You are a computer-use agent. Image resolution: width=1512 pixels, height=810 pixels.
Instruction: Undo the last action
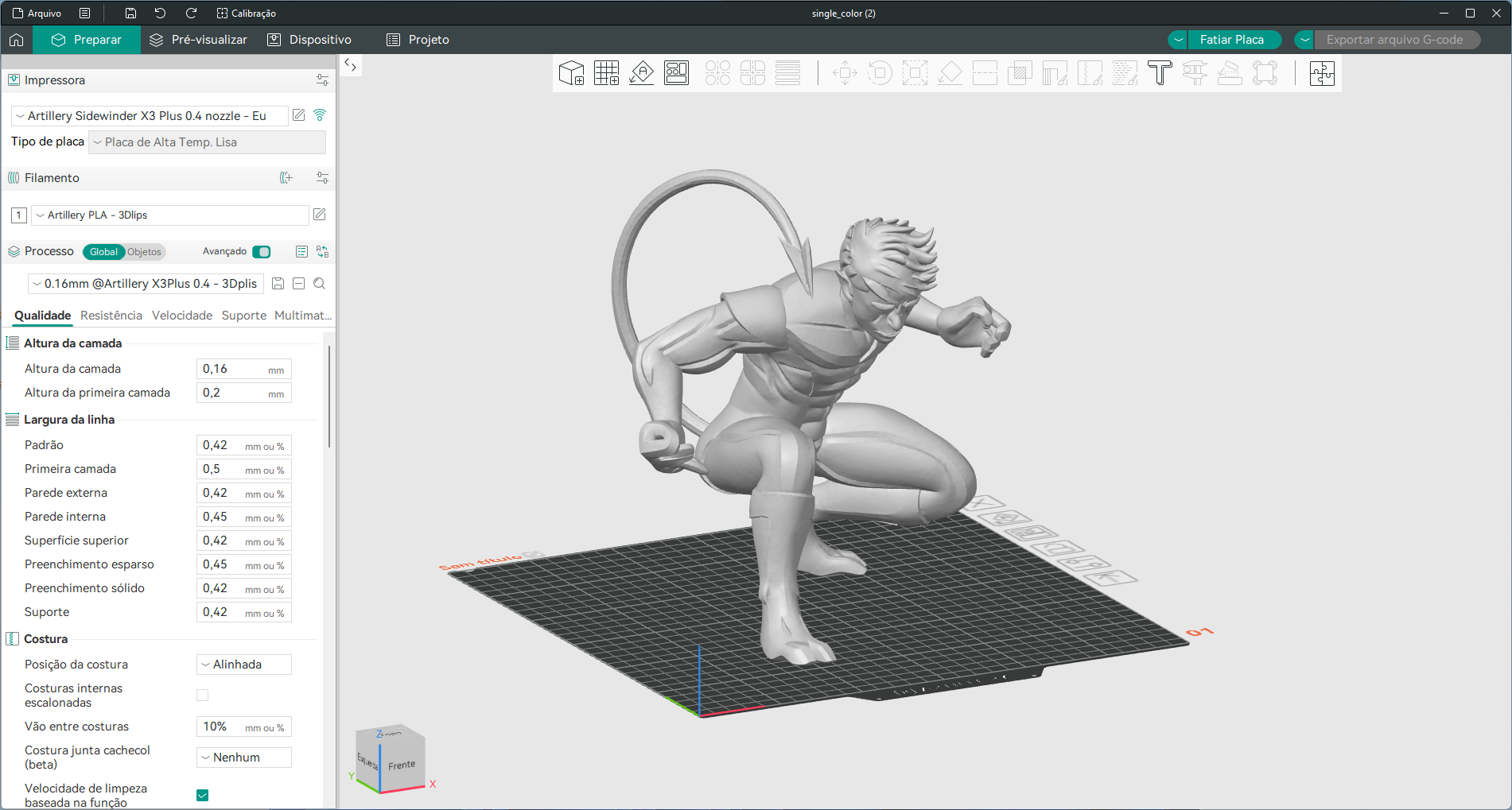tap(160, 14)
